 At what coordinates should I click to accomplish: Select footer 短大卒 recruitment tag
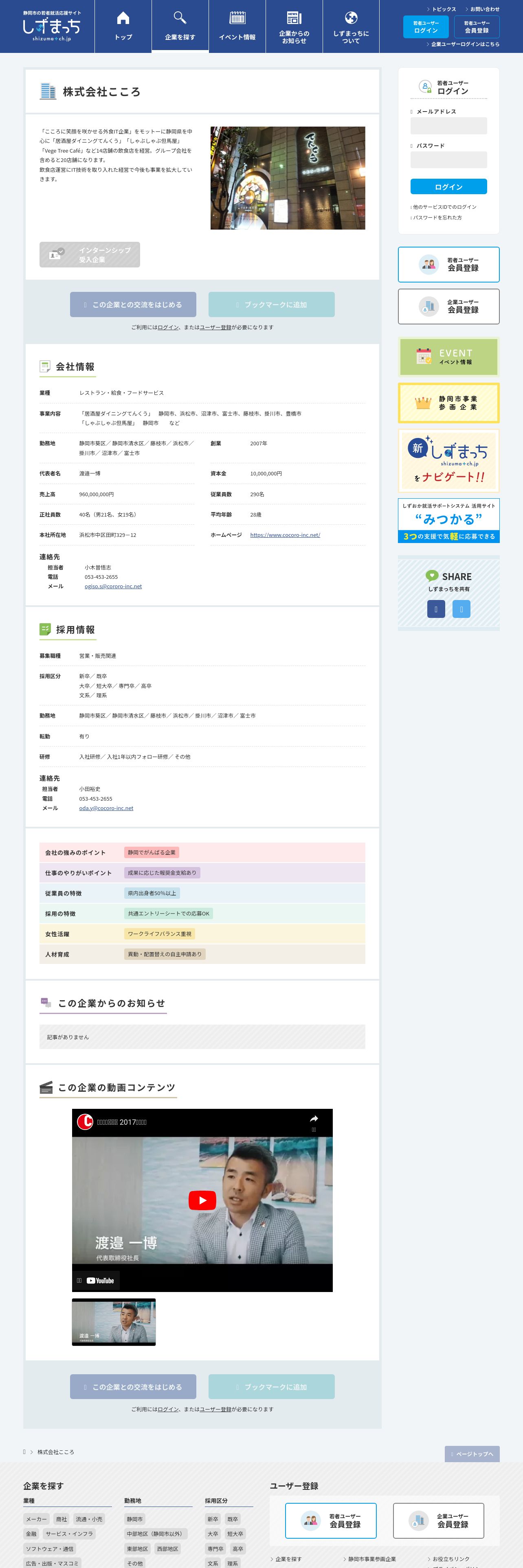pos(235,1534)
